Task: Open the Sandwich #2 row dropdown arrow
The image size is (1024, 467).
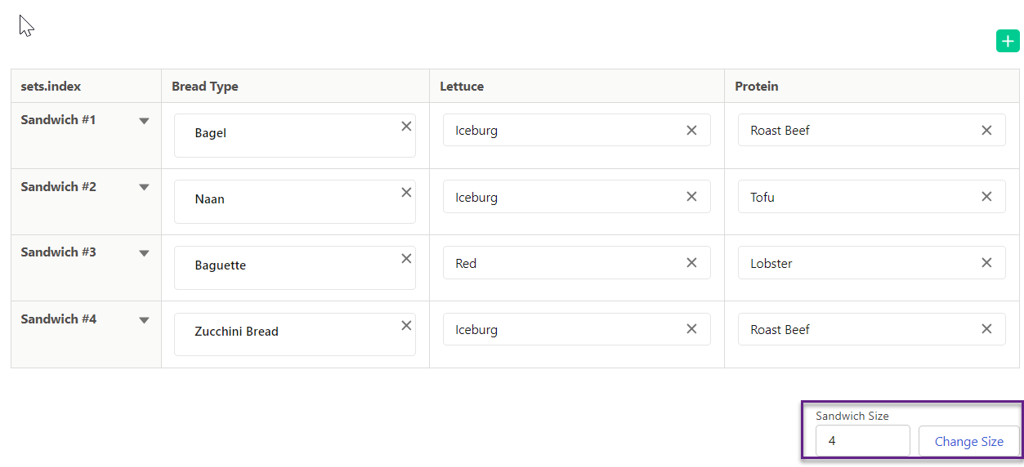Action: pyautogui.click(x=144, y=187)
